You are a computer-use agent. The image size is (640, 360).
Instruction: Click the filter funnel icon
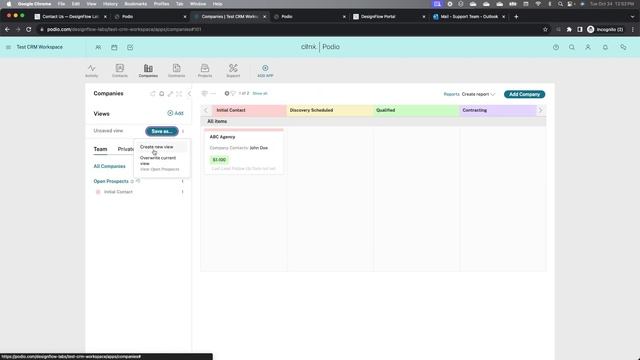point(233,93)
